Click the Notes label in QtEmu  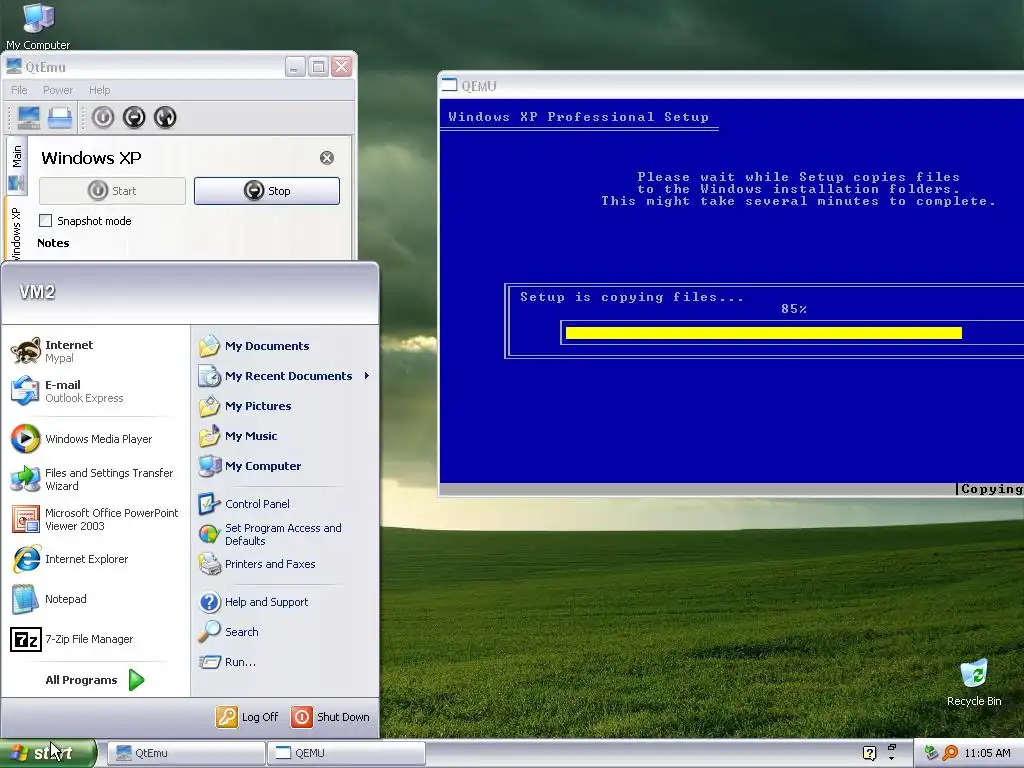53,243
